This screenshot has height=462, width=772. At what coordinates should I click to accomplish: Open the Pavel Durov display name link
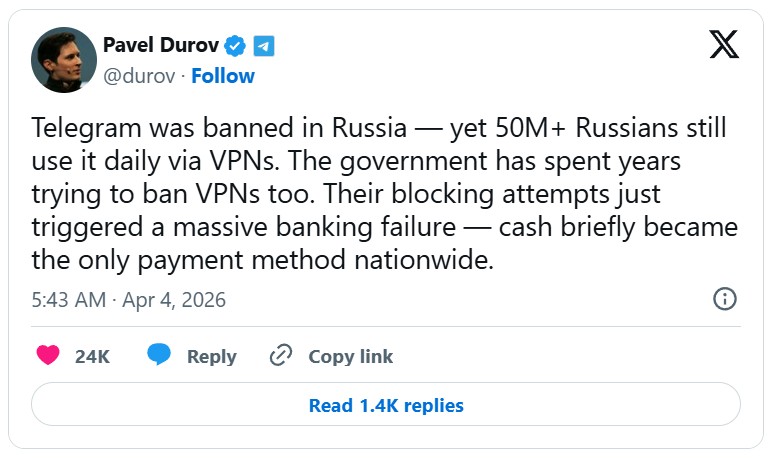coord(161,46)
